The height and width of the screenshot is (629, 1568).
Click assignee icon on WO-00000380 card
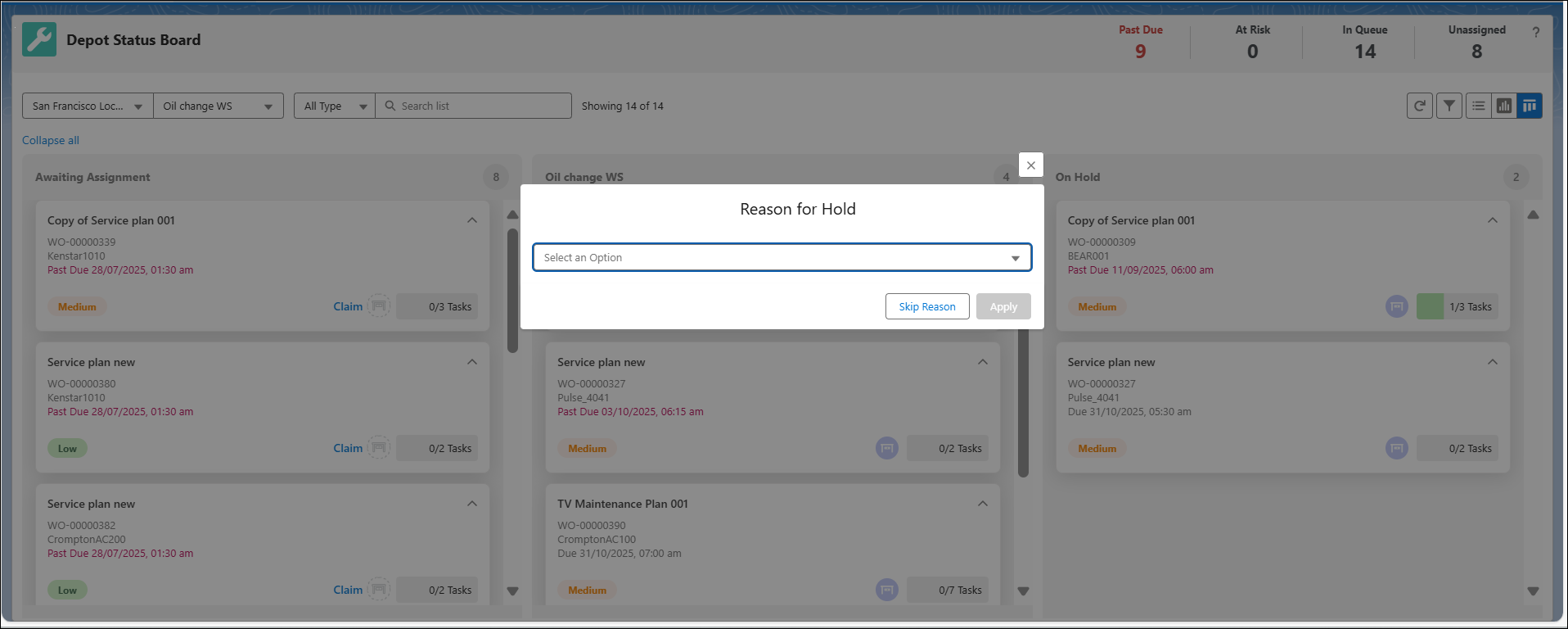point(378,448)
